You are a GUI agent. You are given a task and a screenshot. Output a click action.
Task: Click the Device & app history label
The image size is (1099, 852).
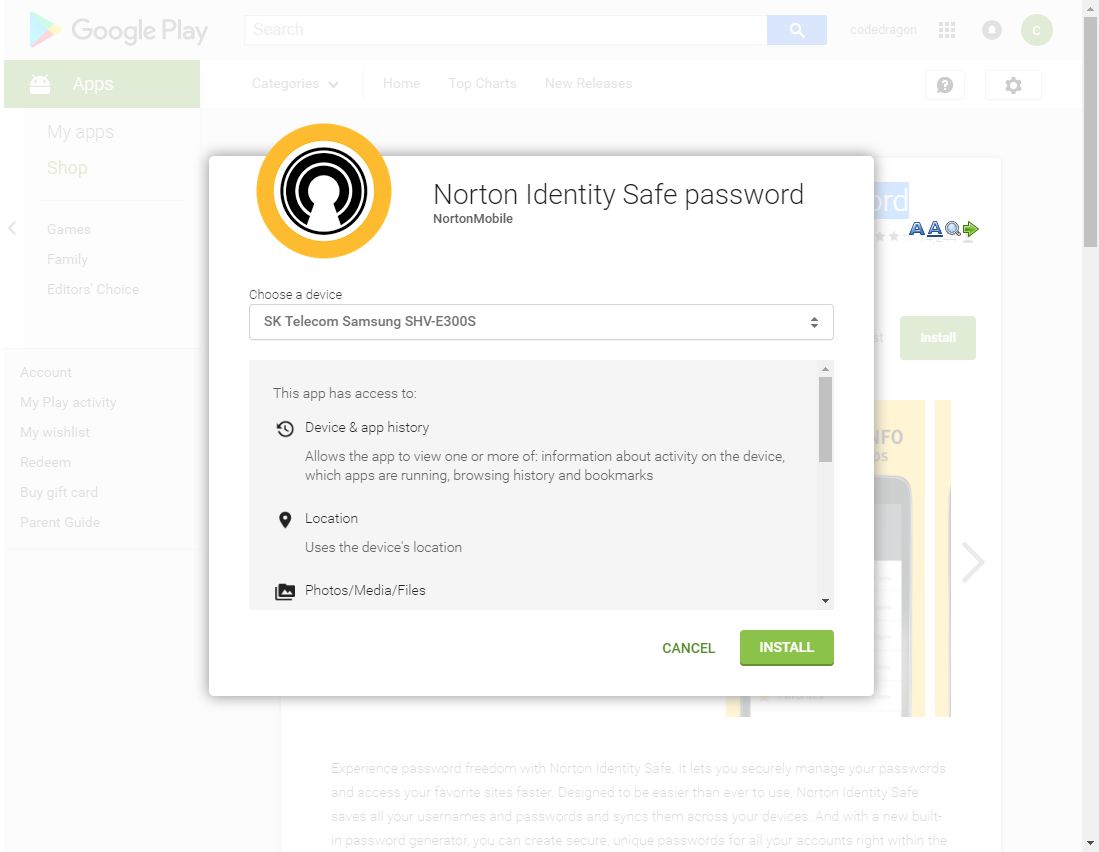tap(367, 427)
